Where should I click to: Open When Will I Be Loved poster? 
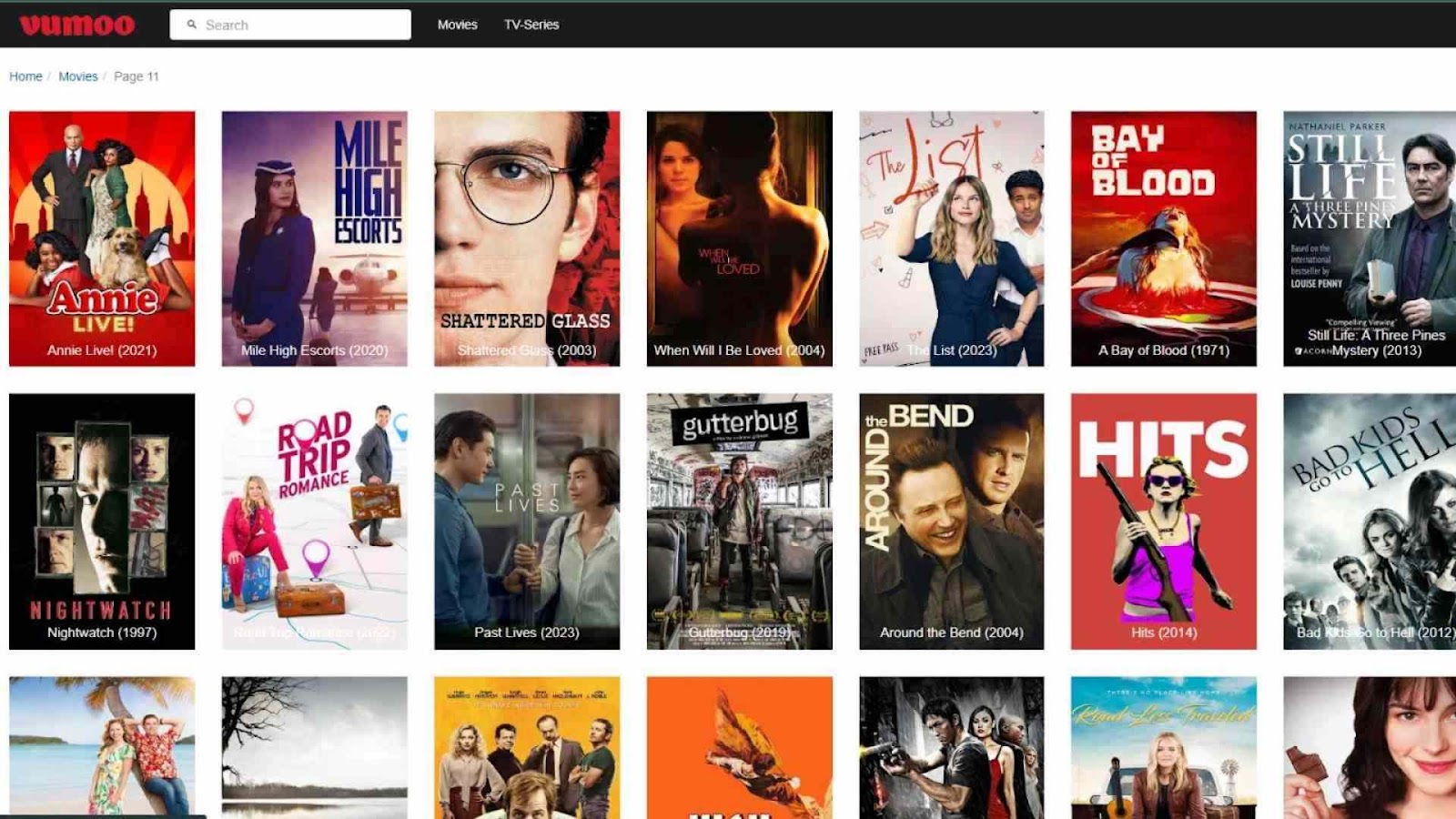[740, 238]
